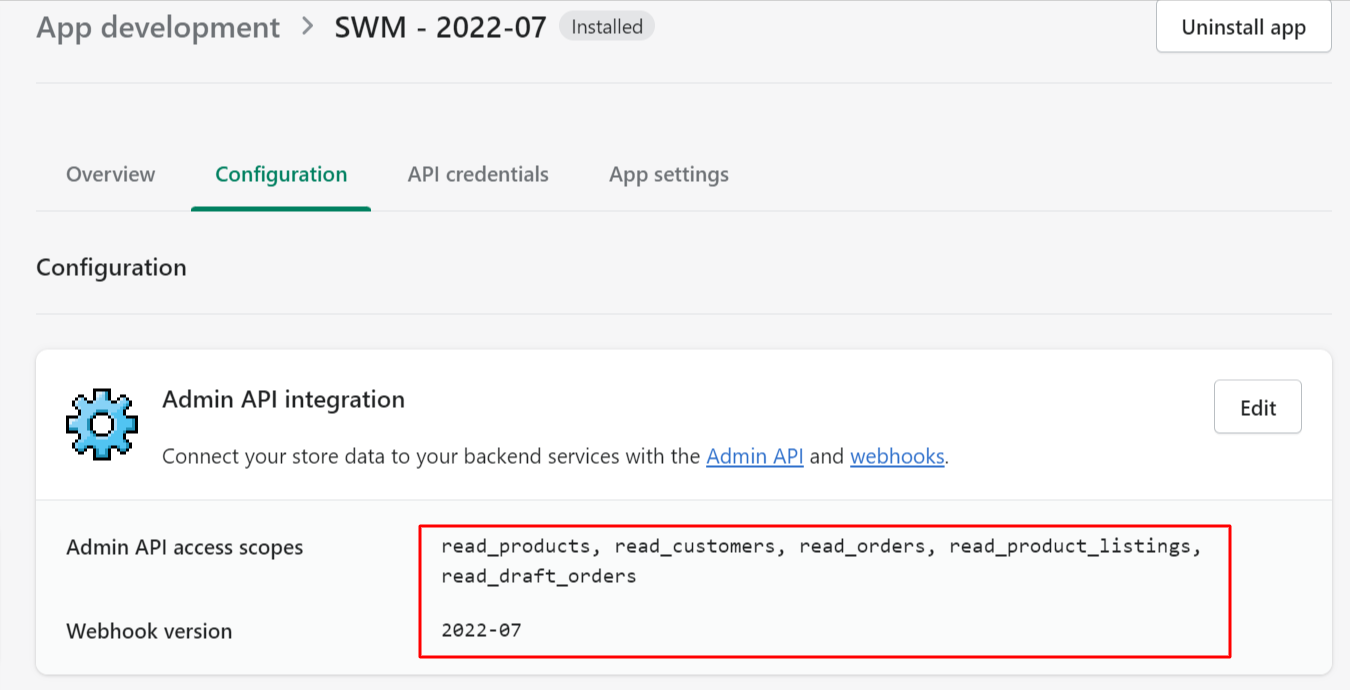The height and width of the screenshot is (690, 1350).
Task: Click the Webhook version label
Action: tap(149, 631)
